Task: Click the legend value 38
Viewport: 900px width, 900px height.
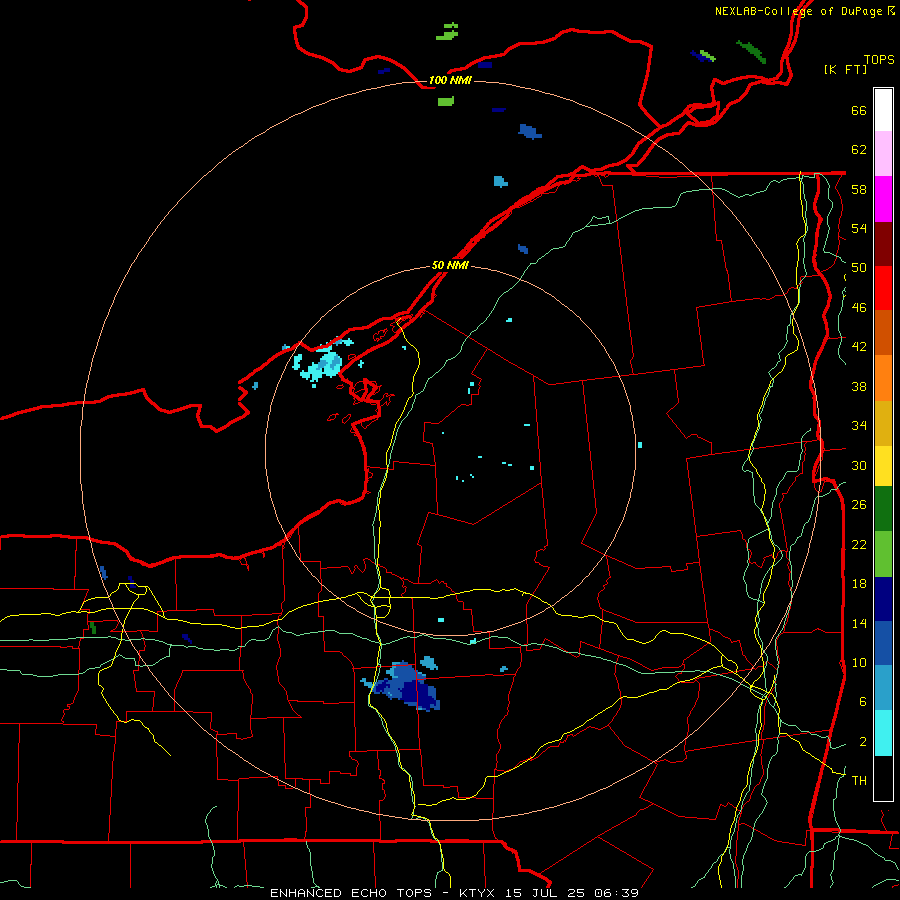Action: [x=859, y=386]
